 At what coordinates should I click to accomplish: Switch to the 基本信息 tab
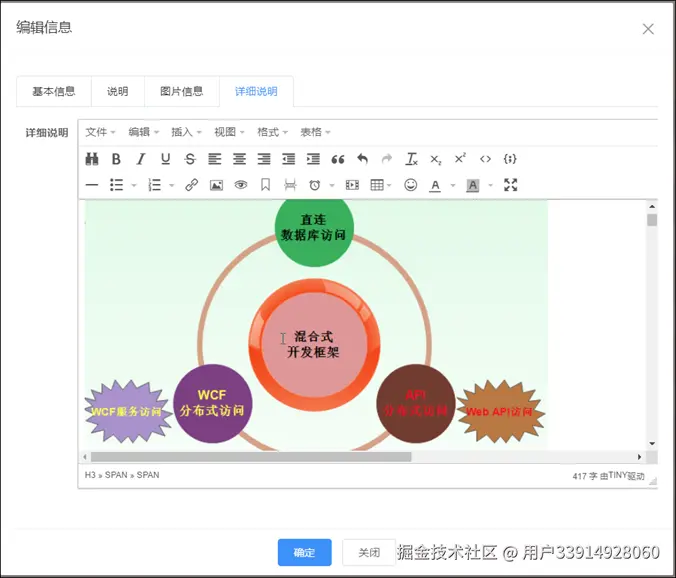tap(54, 91)
